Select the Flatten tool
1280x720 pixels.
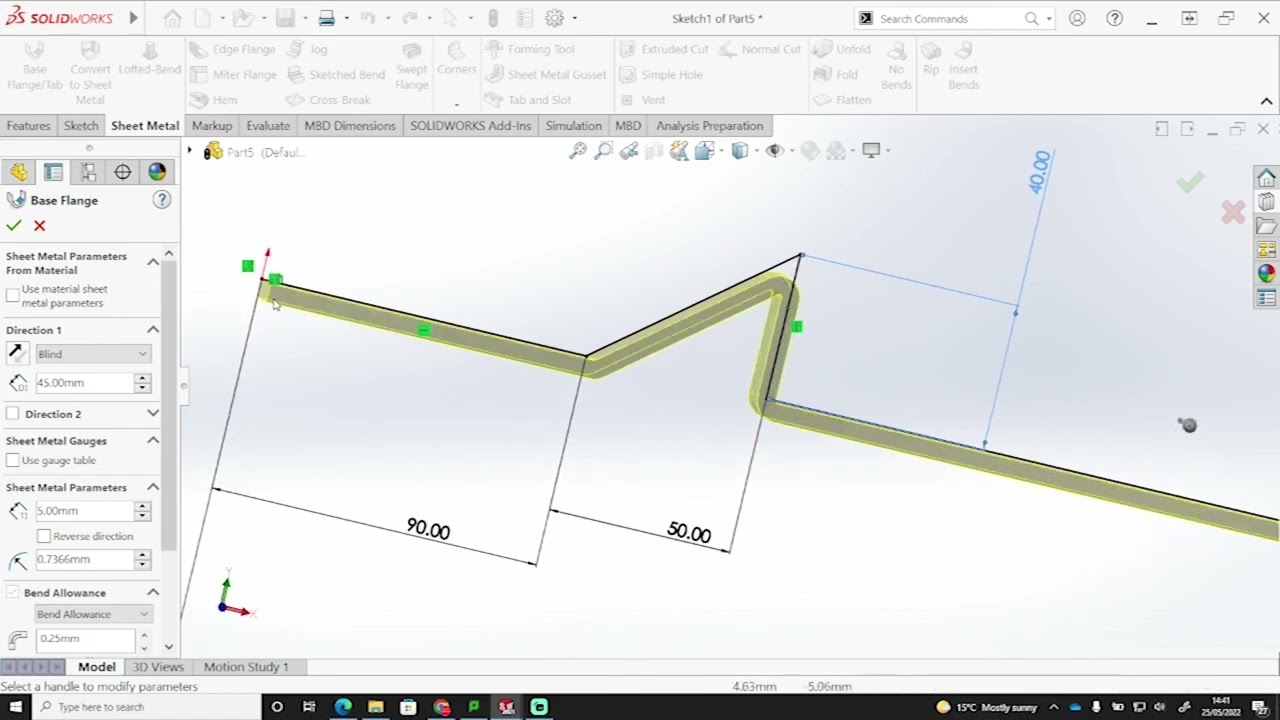(x=842, y=100)
